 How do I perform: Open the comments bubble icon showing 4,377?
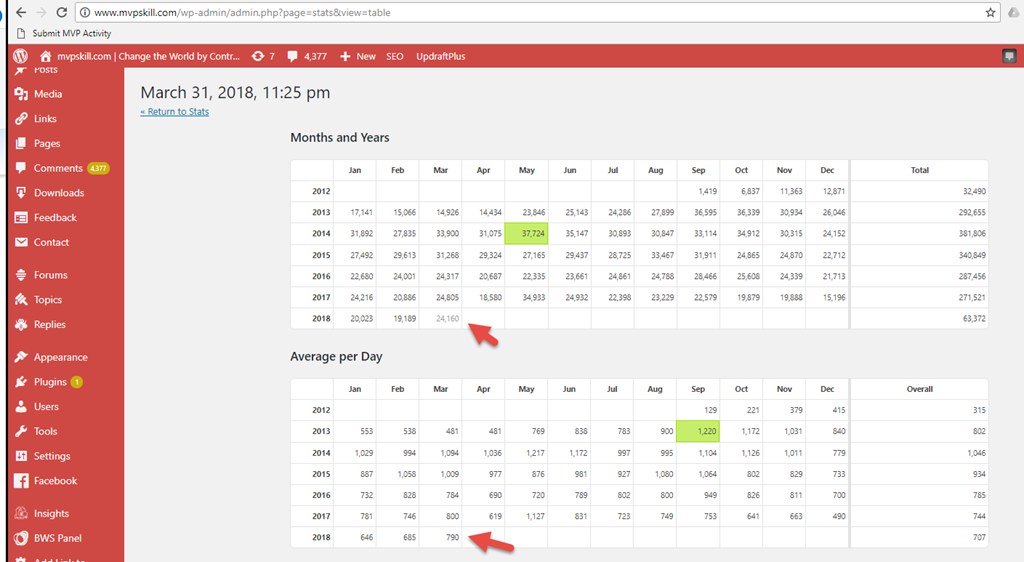pyautogui.click(x=293, y=57)
